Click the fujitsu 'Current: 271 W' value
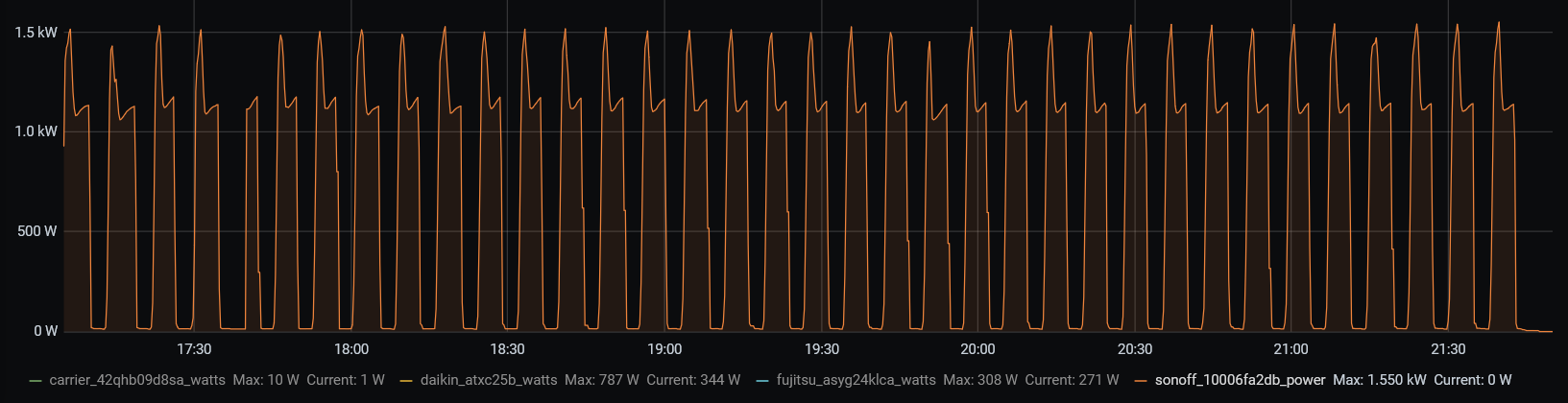The image size is (1568, 403). coord(1072,380)
